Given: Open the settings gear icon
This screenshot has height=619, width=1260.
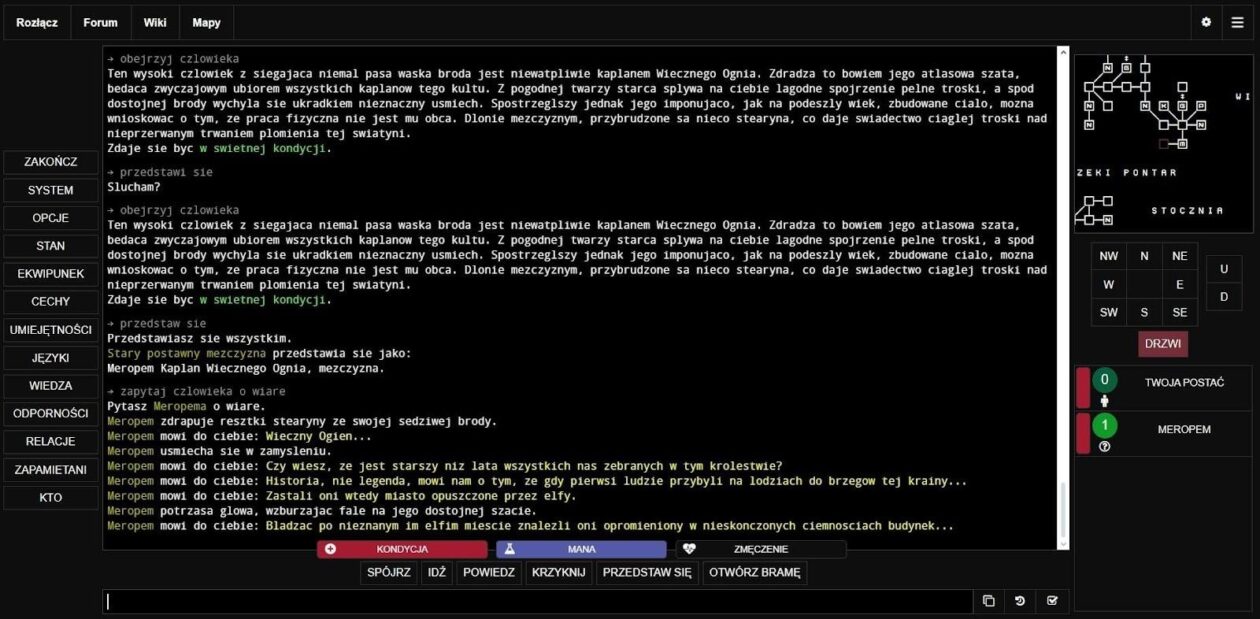Looking at the screenshot, I should click(1206, 22).
